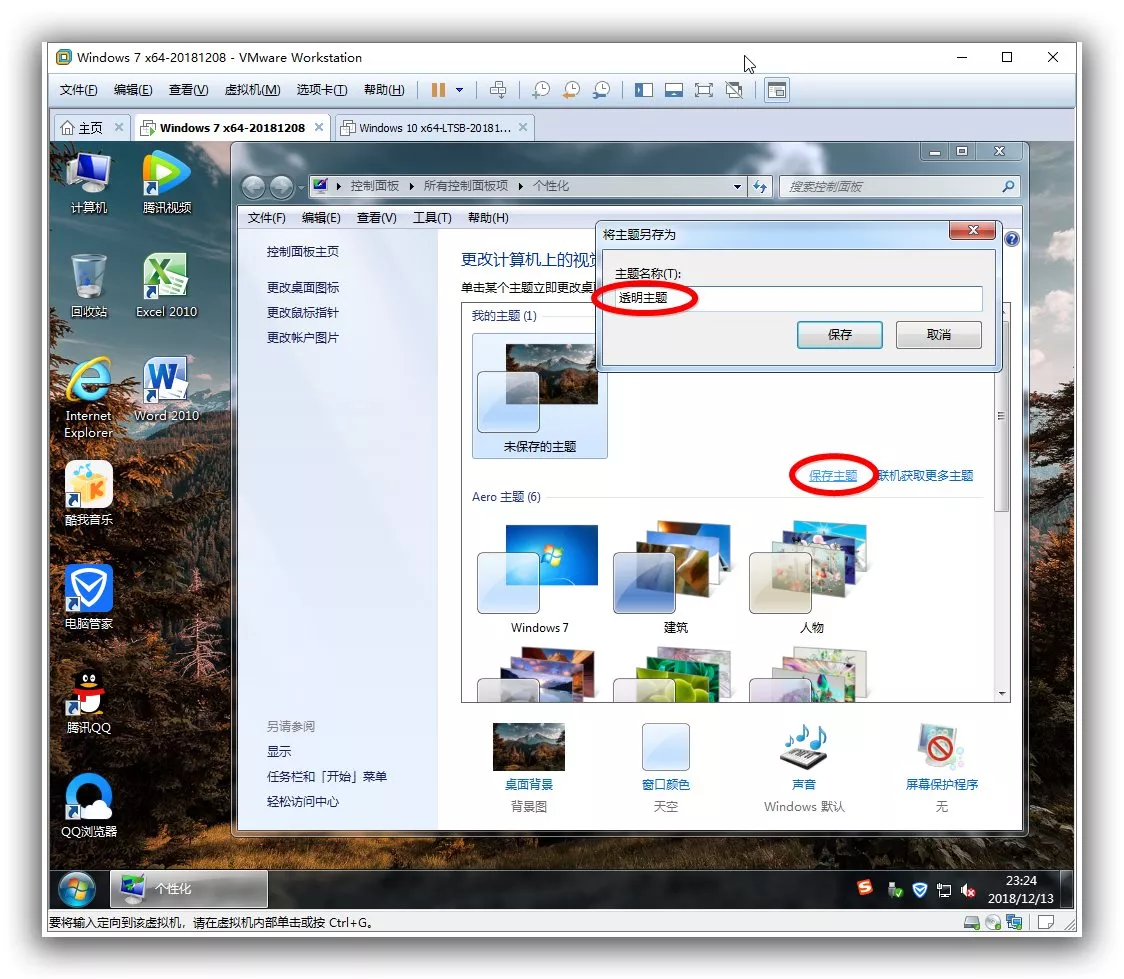Click the address bar refresh icon
Image resolution: width=1124 pixels, height=979 pixels.
759,186
